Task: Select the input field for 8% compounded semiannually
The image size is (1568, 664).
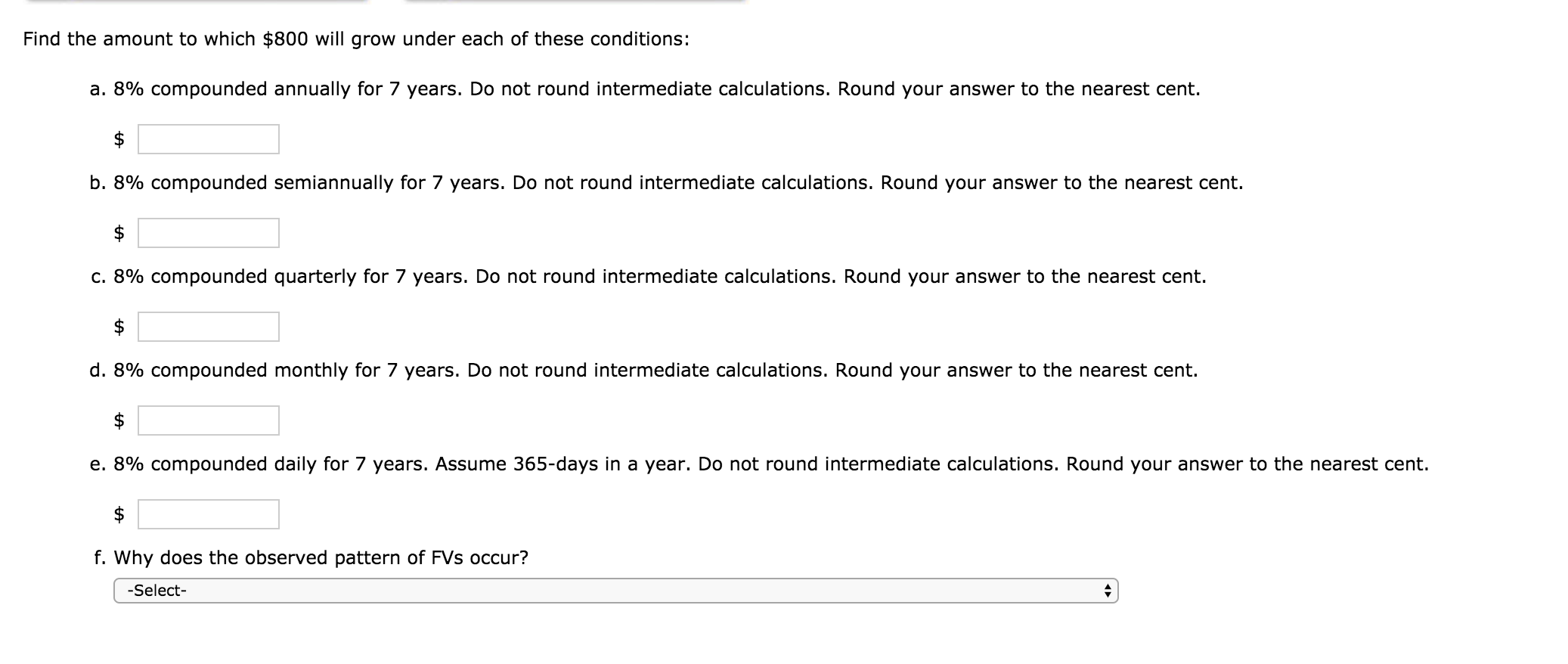Action: pos(209,233)
